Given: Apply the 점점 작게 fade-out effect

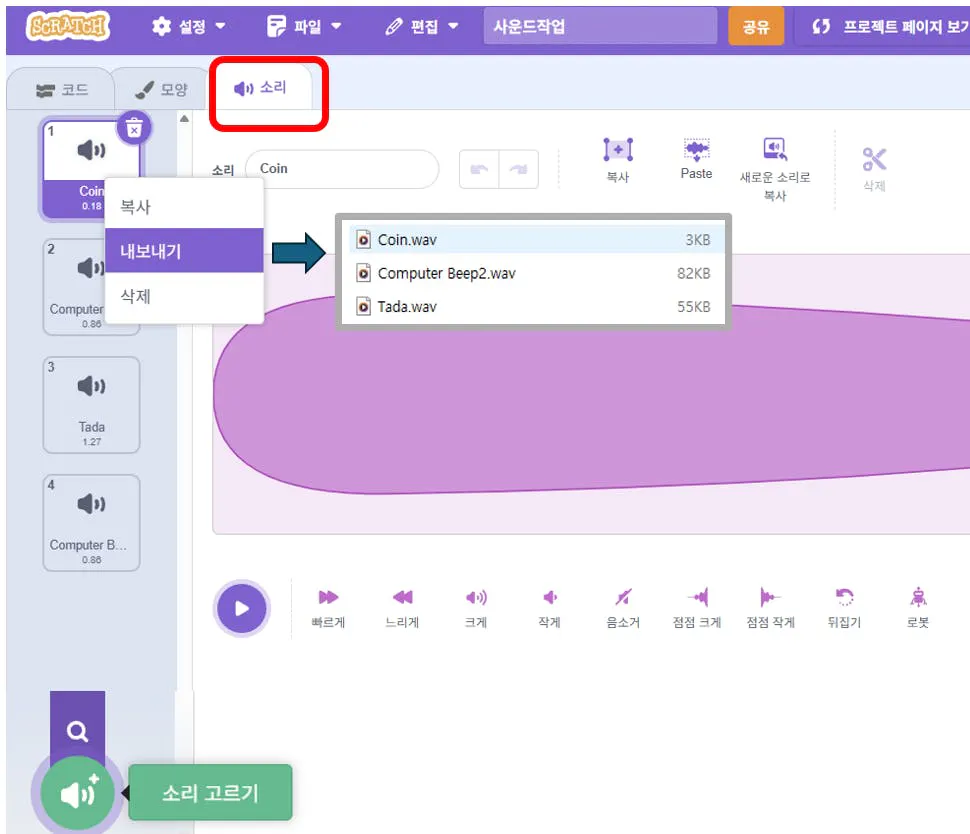Looking at the screenshot, I should [770, 605].
